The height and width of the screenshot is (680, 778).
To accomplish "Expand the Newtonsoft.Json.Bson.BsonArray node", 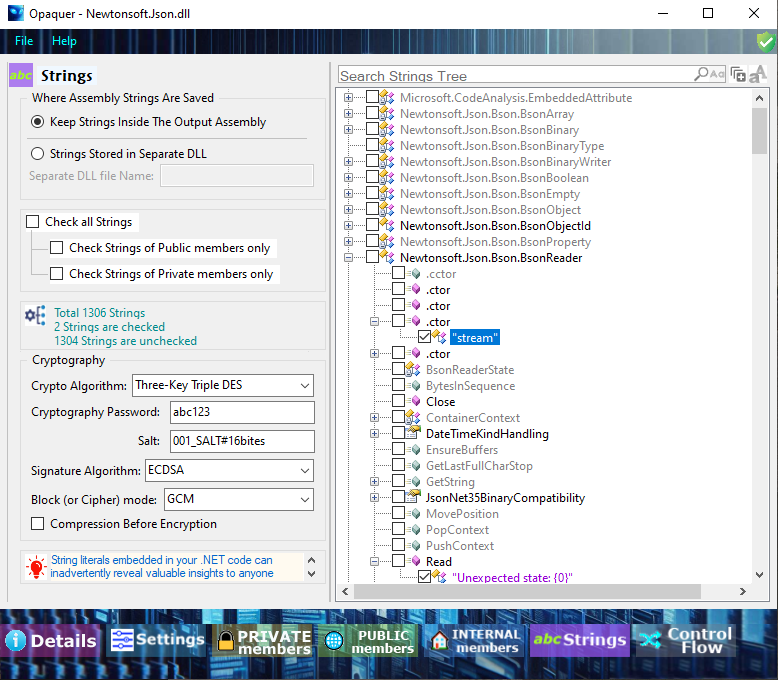I will 348,114.
